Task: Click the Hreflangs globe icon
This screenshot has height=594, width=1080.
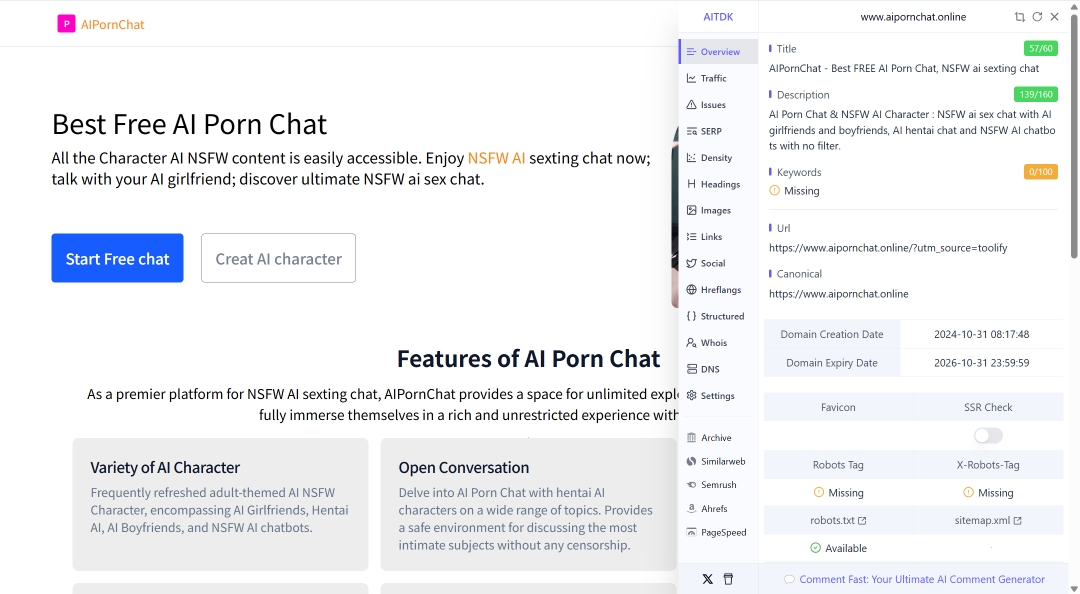Action: pyautogui.click(x=692, y=289)
